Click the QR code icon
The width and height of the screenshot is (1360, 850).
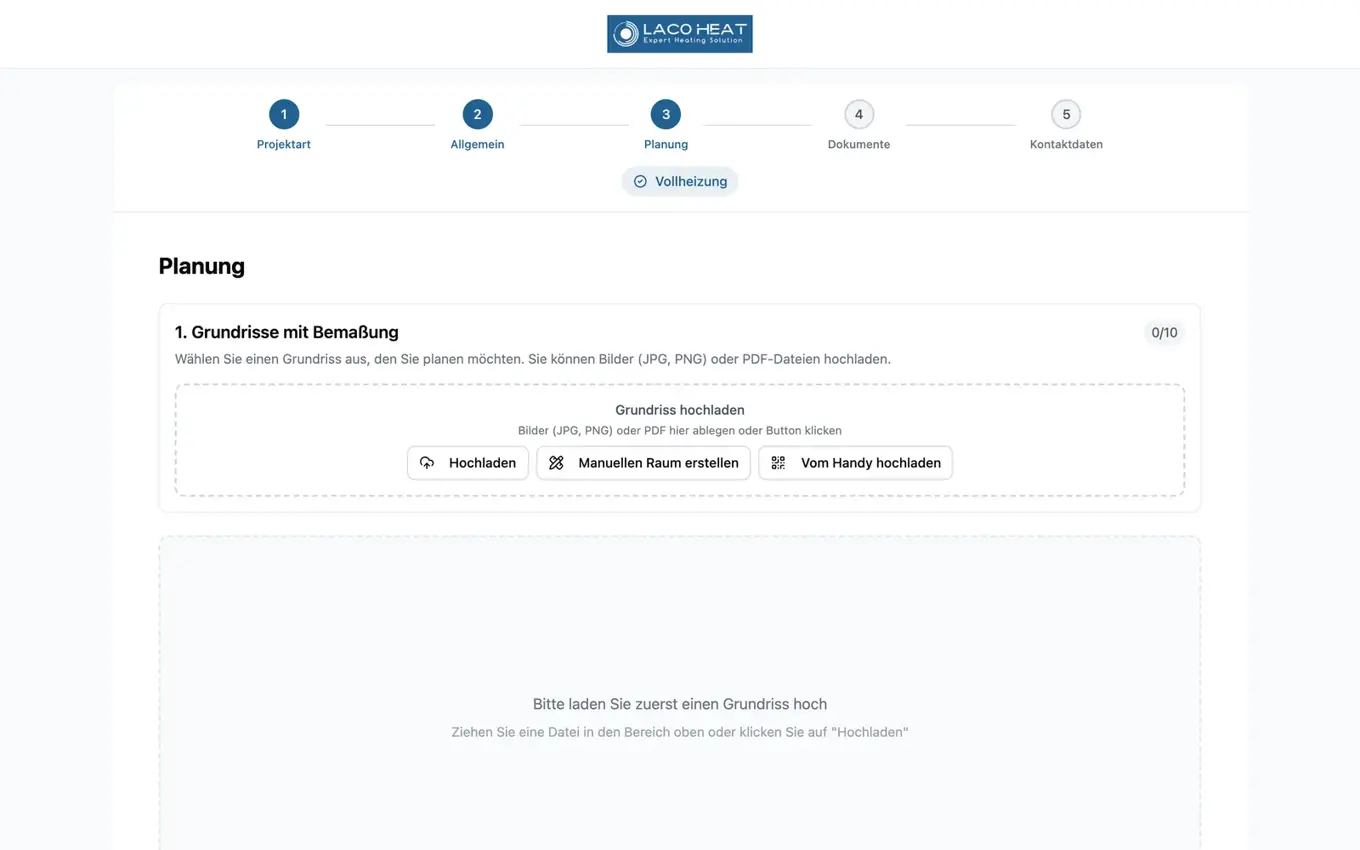tap(778, 463)
